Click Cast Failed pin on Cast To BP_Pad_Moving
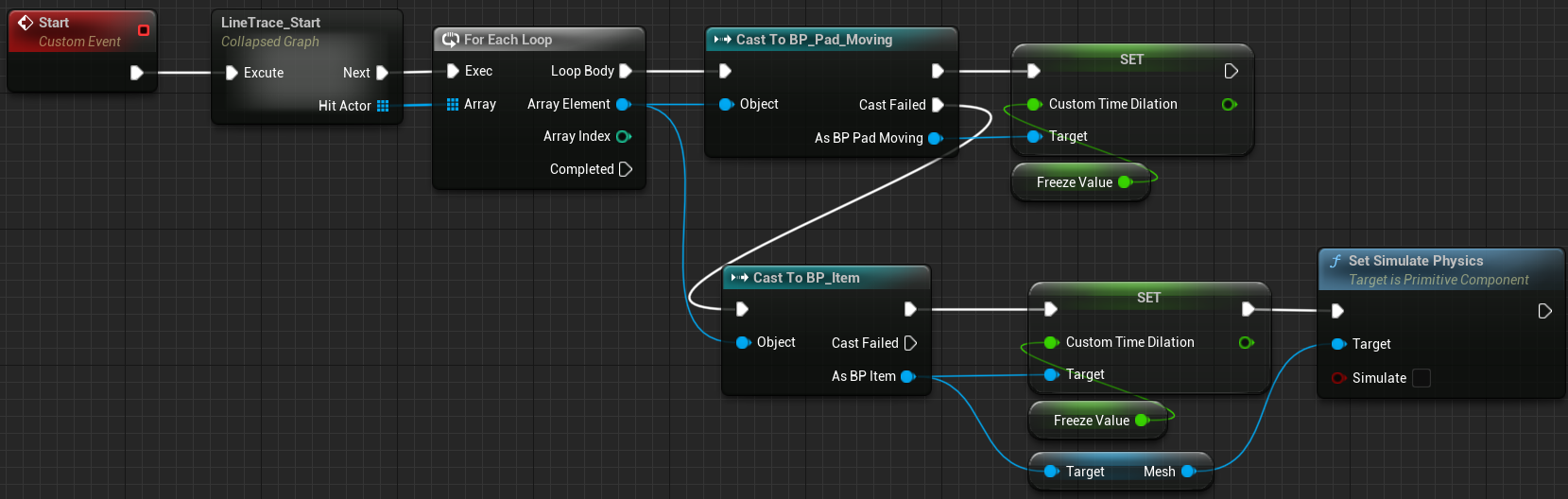Screen dimensions: 1568x499 pyautogui.click(x=938, y=105)
